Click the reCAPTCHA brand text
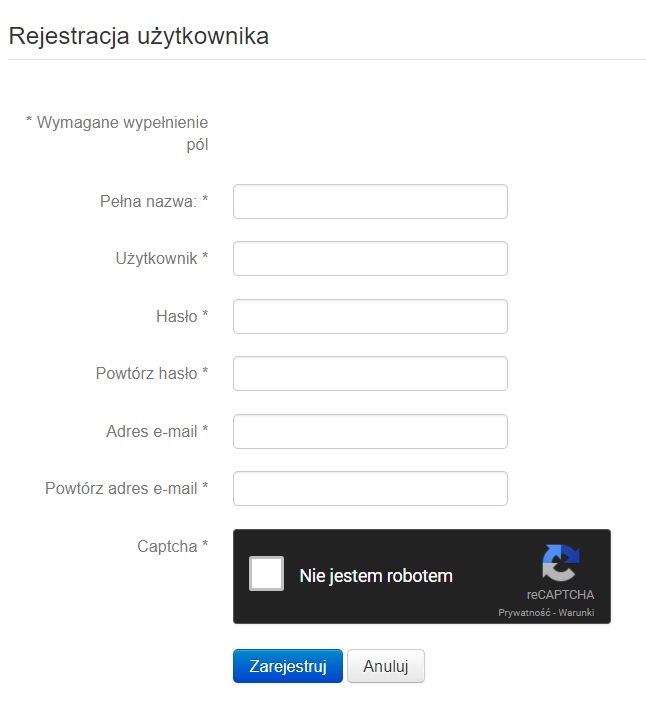Image resolution: width=646 pixels, height=713 pixels. coord(560,595)
